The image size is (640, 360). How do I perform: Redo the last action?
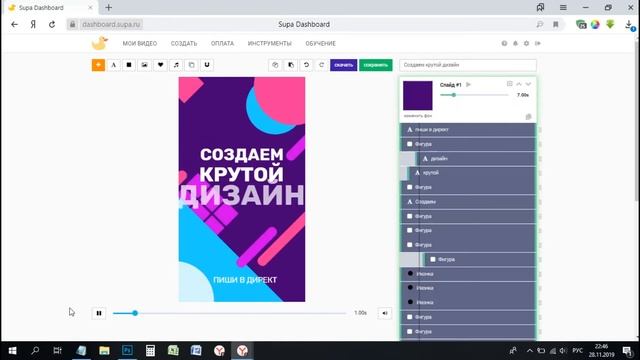[x=322, y=65]
